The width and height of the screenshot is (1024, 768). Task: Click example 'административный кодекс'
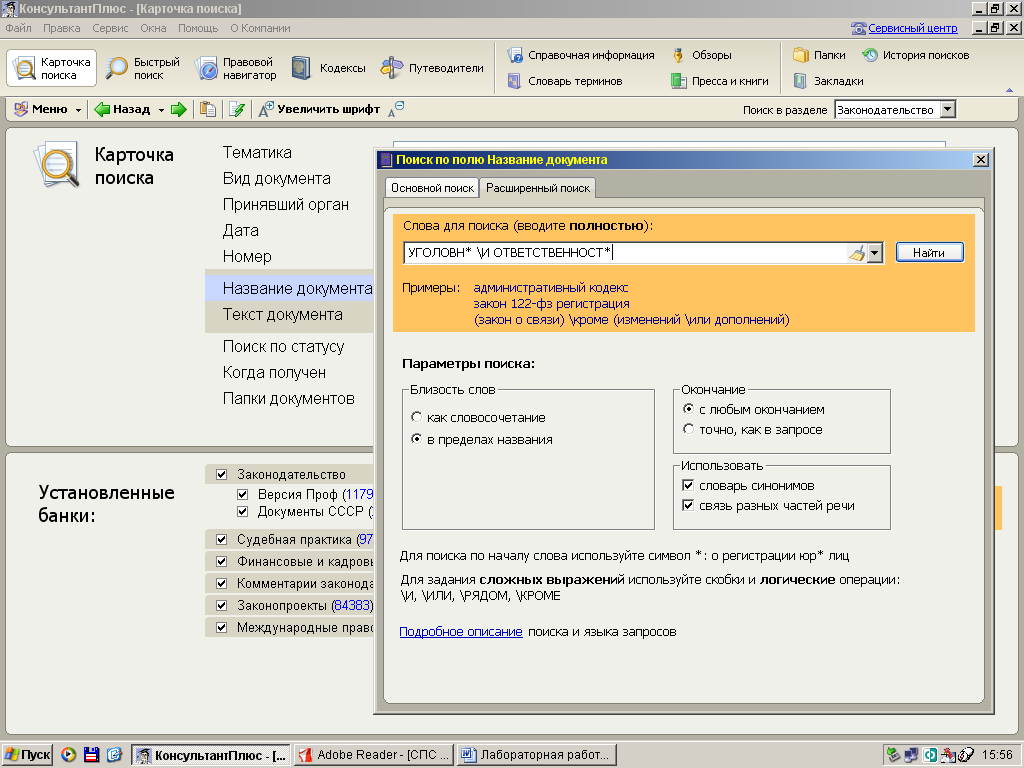551,287
